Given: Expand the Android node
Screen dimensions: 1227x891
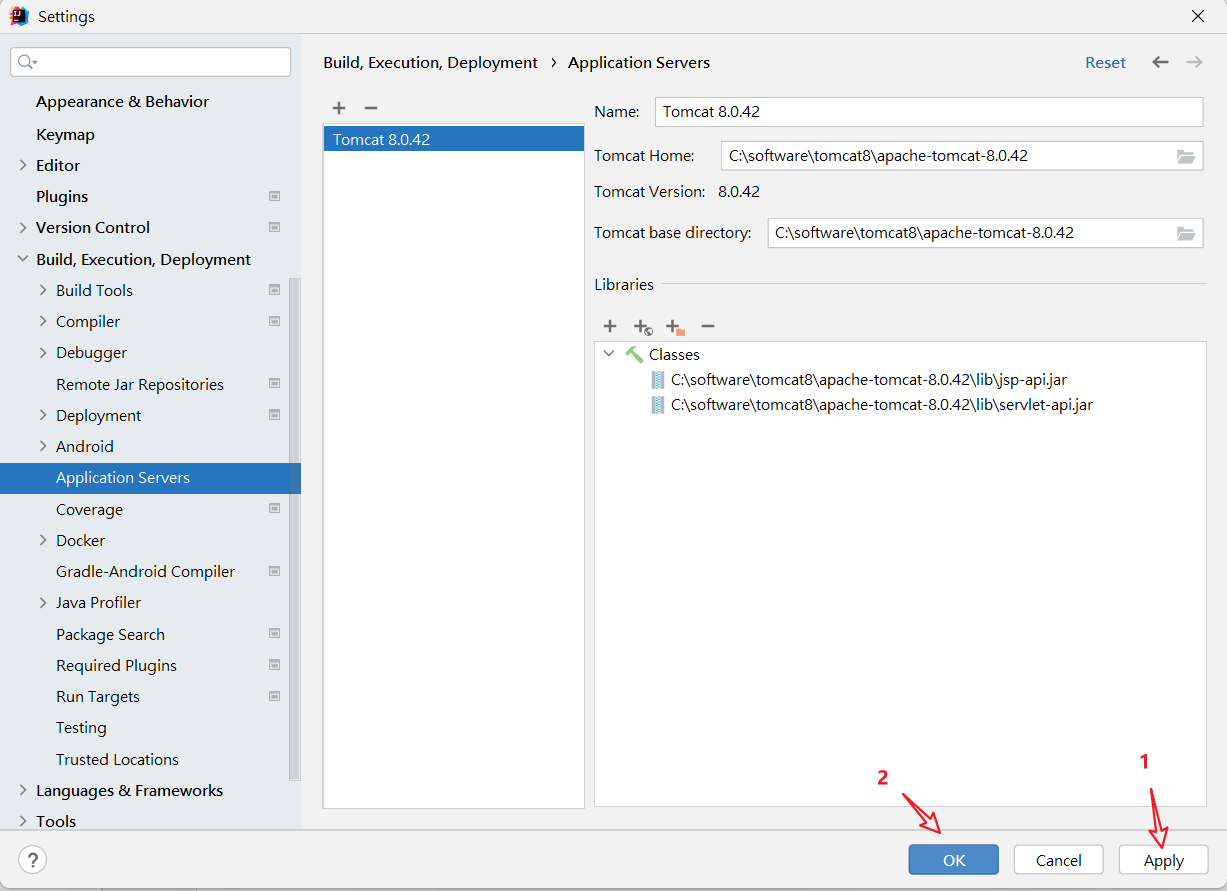Looking at the screenshot, I should [x=43, y=446].
